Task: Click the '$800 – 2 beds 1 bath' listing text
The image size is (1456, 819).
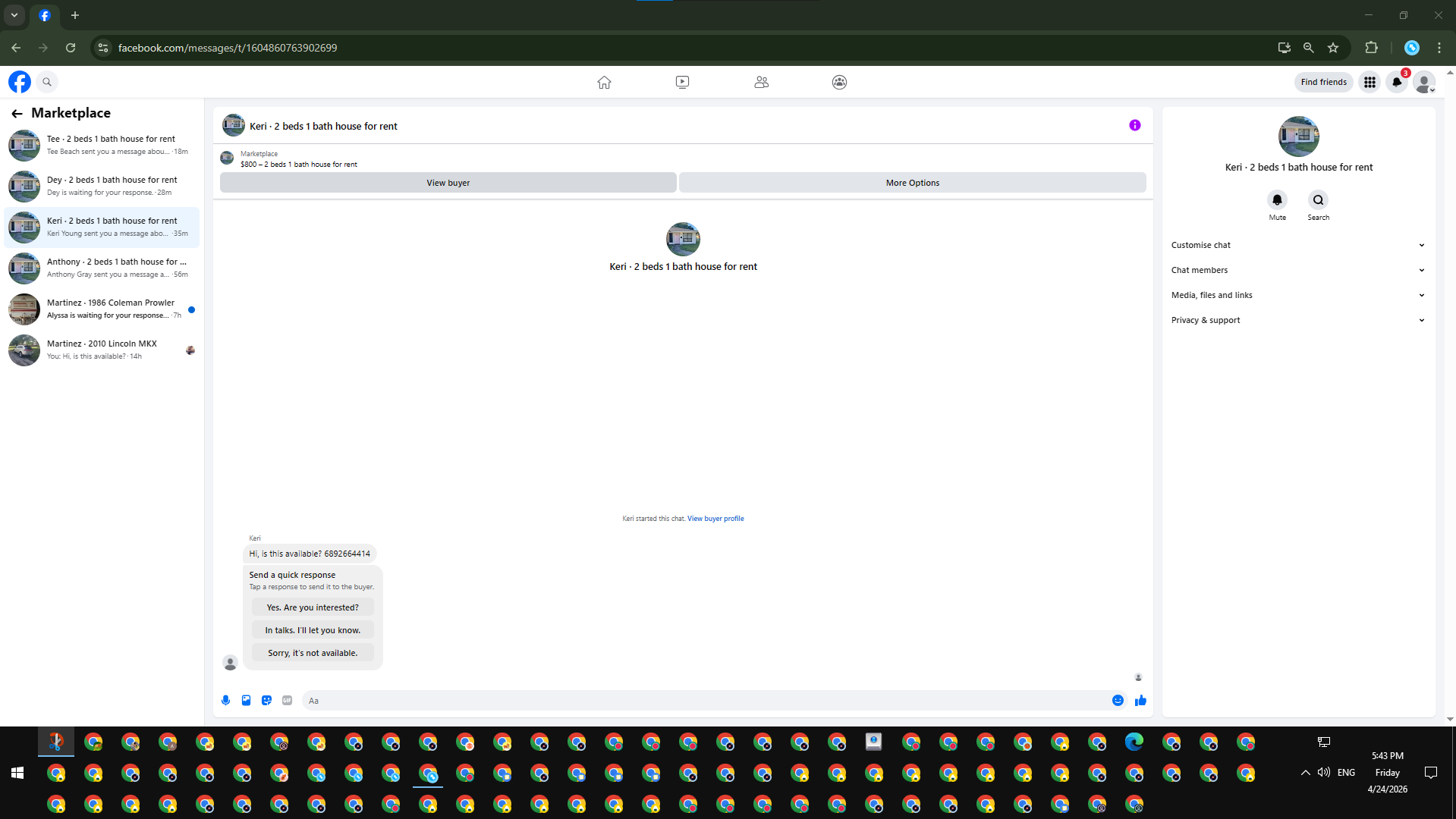Action: click(299, 165)
